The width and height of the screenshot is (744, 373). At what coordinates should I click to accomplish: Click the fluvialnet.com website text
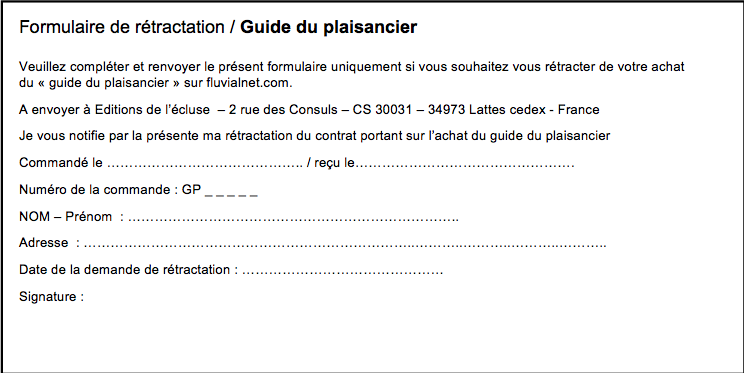[249, 83]
